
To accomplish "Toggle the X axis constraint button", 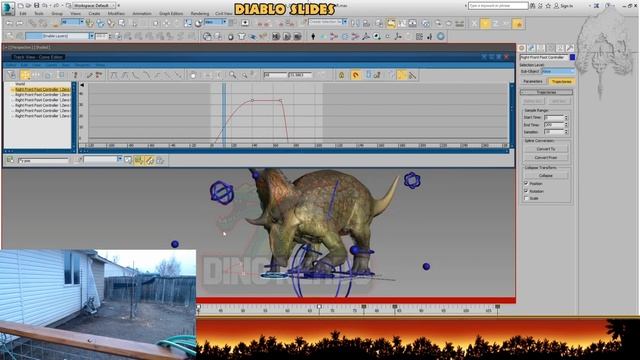I will [x=474, y=24].
